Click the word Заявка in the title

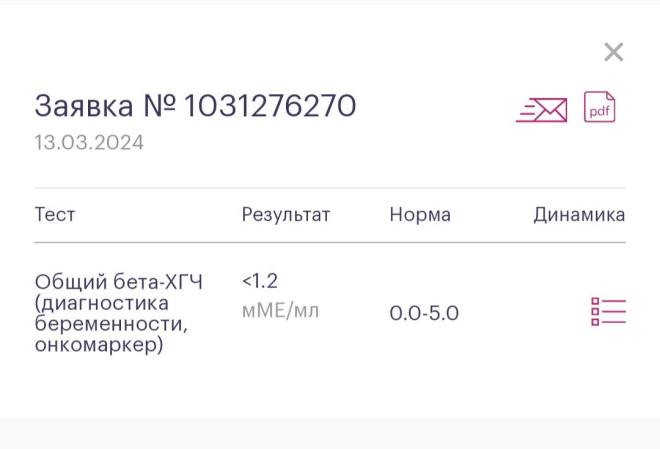pos(84,105)
